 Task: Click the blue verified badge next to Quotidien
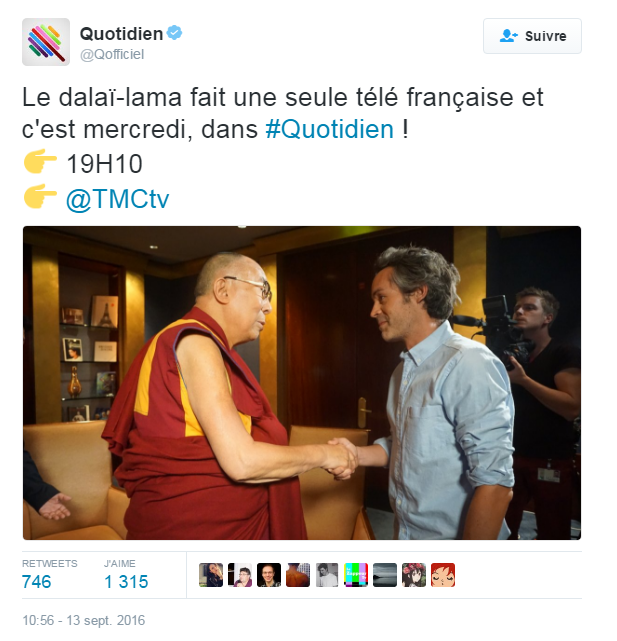[x=175, y=33]
